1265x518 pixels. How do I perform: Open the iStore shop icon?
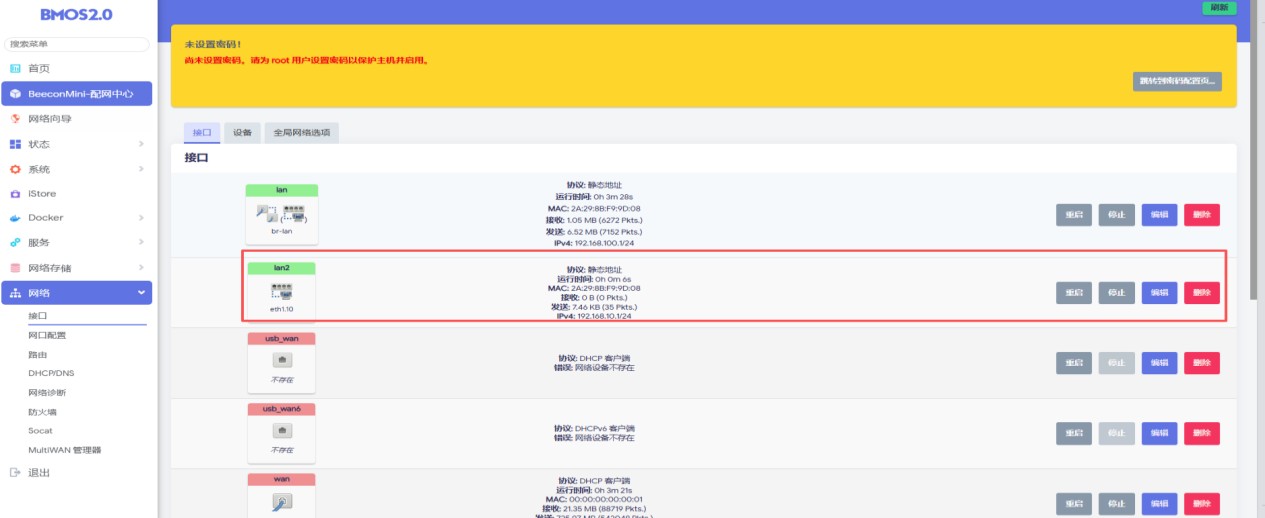15,193
